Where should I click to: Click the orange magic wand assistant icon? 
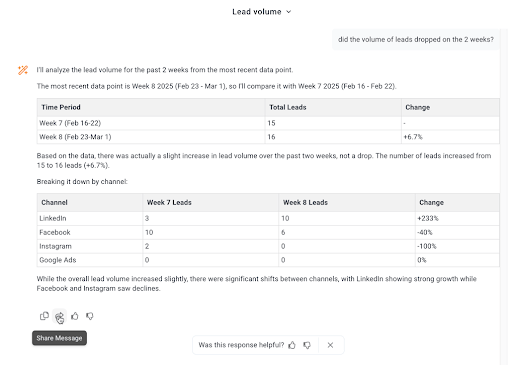pos(23,70)
